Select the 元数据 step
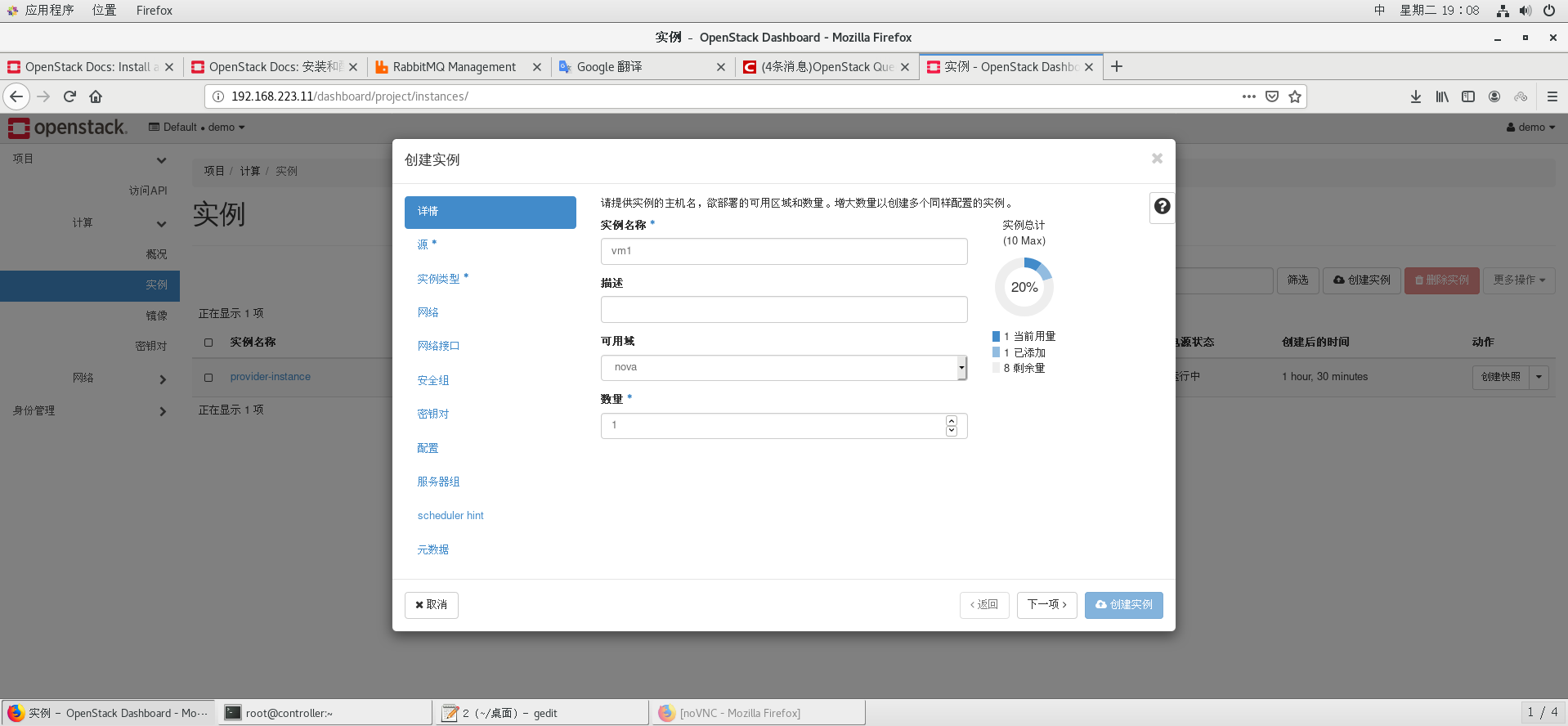 433,549
